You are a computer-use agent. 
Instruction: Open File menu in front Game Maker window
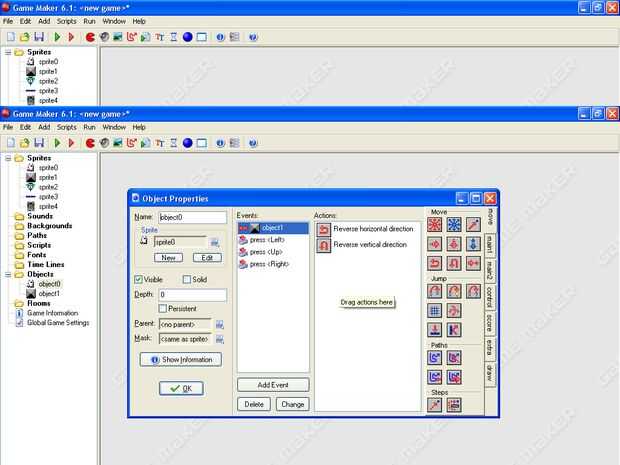tap(8, 127)
